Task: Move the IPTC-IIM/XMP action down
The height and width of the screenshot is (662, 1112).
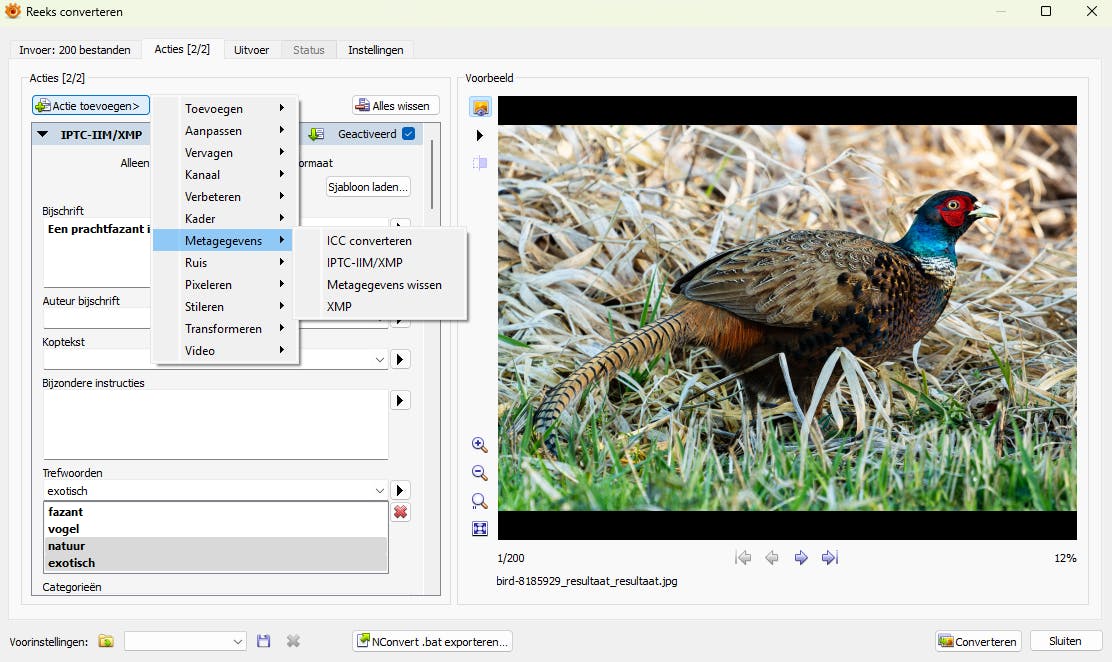Action: pos(316,134)
